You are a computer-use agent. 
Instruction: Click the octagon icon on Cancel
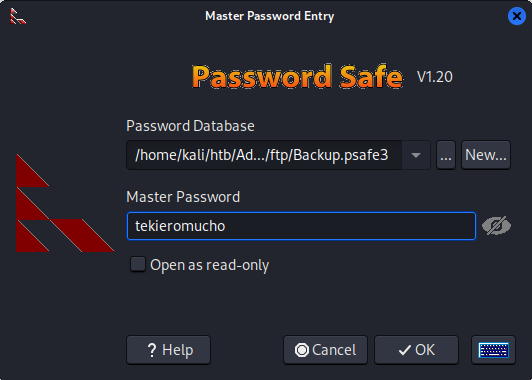click(302, 350)
